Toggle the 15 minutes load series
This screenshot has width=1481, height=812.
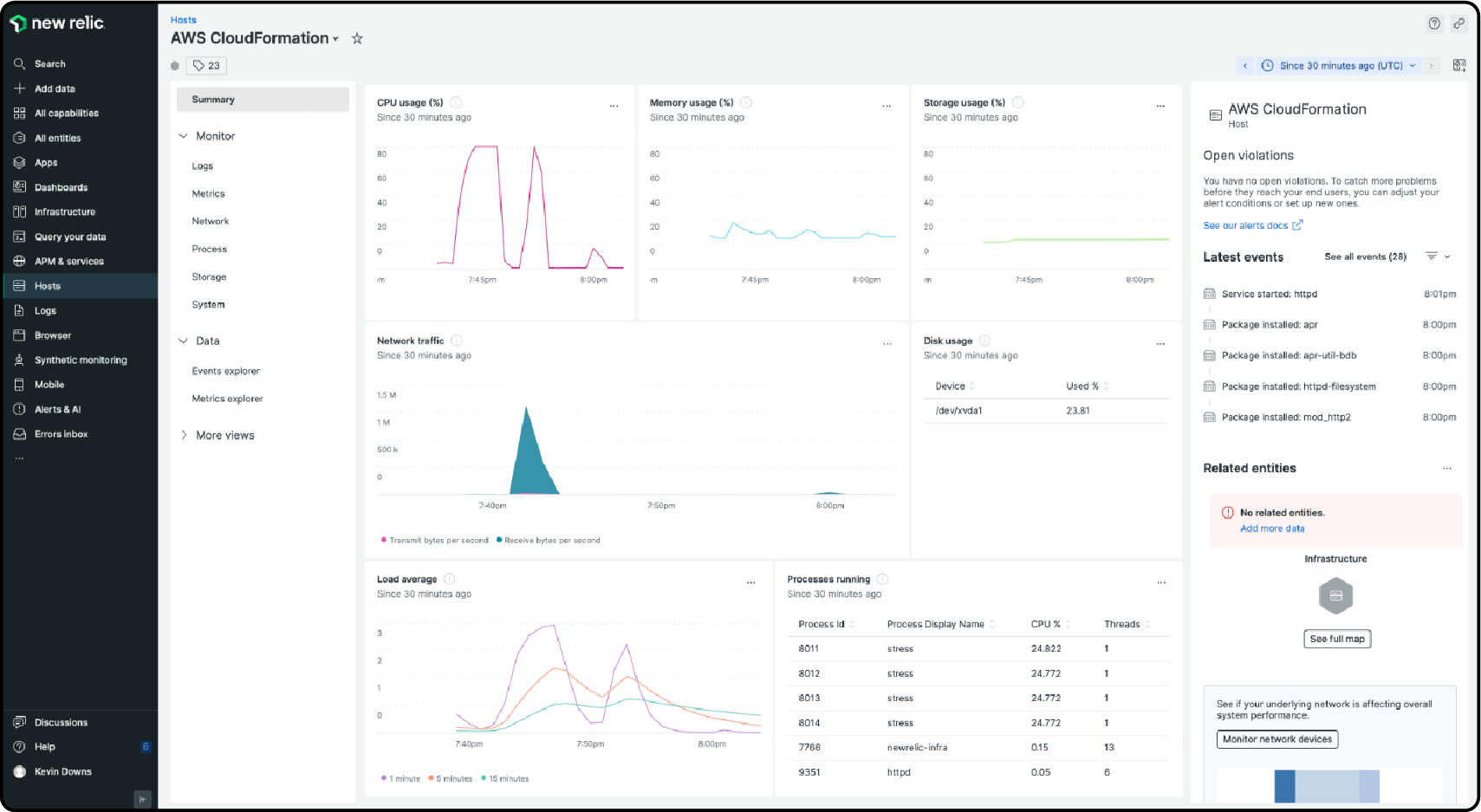pos(504,778)
